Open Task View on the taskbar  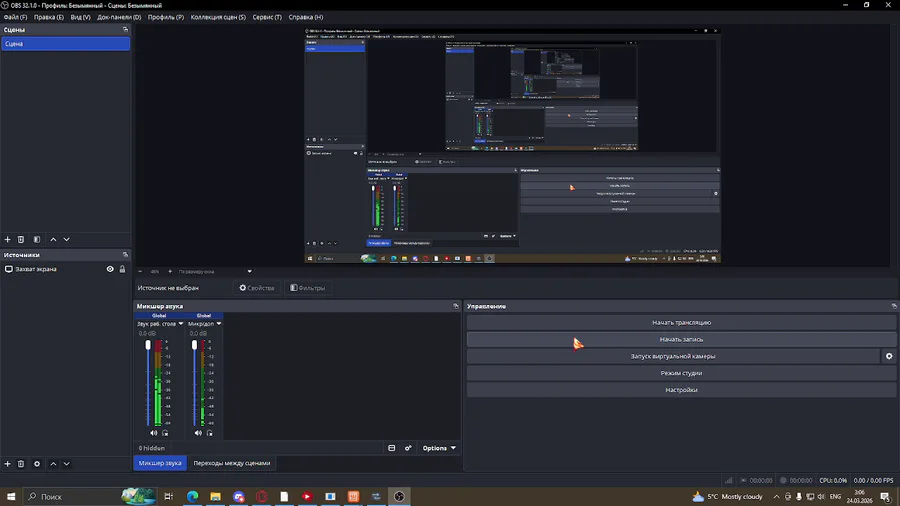tap(169, 496)
